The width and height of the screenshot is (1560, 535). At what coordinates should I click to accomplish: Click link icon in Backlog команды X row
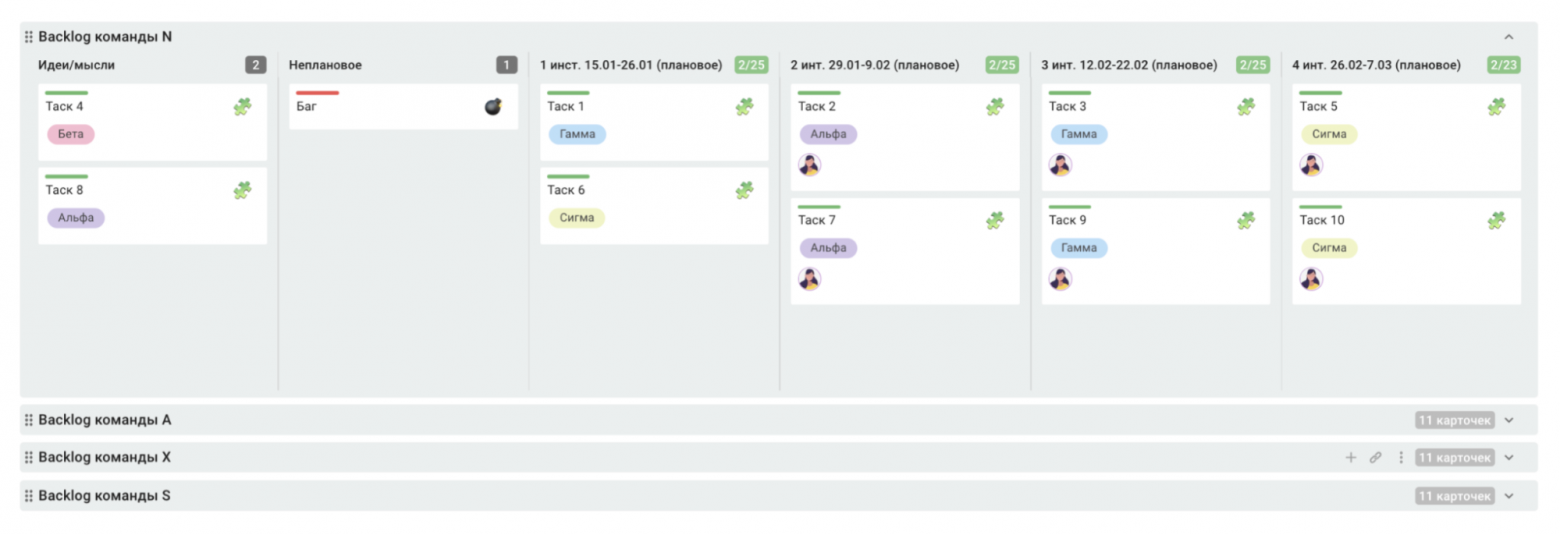click(1375, 457)
